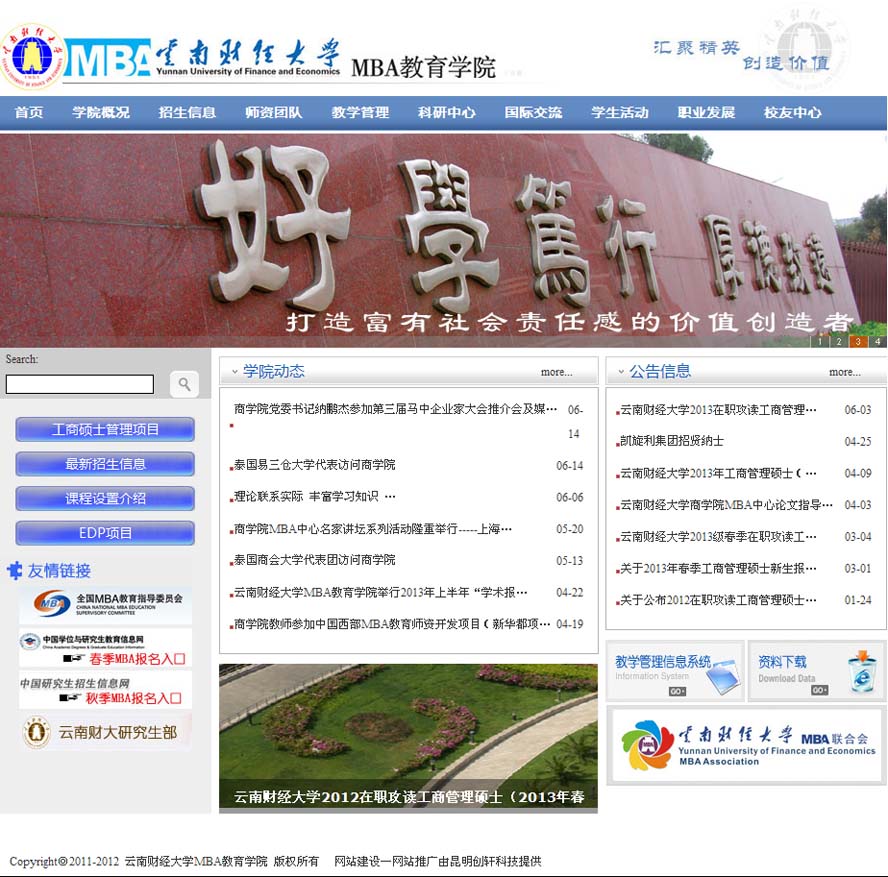Open news 理论联系实际 丰富学习知识
This screenshot has width=888, height=877.
click(315, 497)
